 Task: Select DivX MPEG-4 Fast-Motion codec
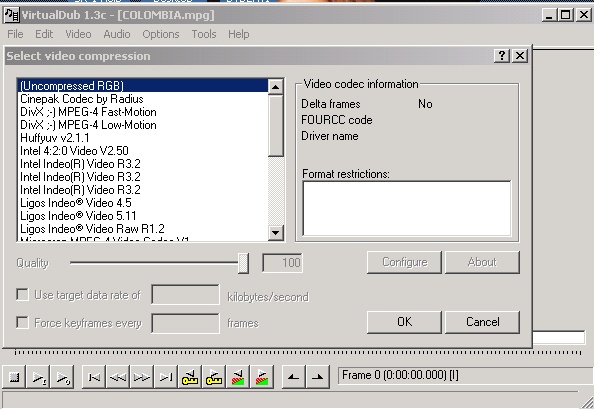(143, 112)
